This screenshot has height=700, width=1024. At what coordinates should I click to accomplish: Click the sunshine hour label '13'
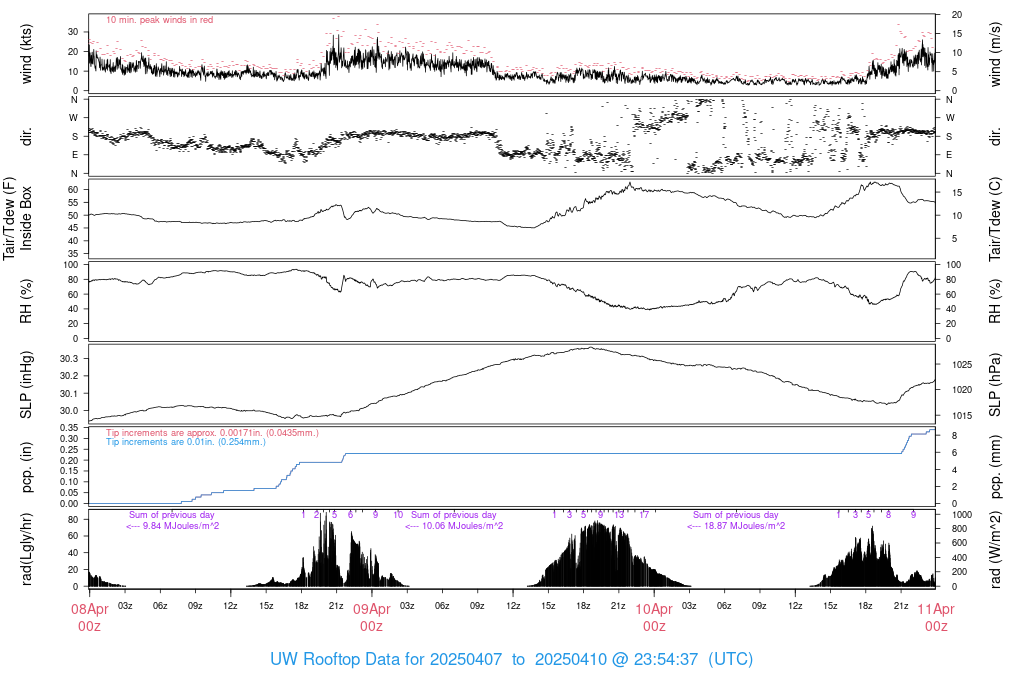pyautogui.click(x=619, y=515)
